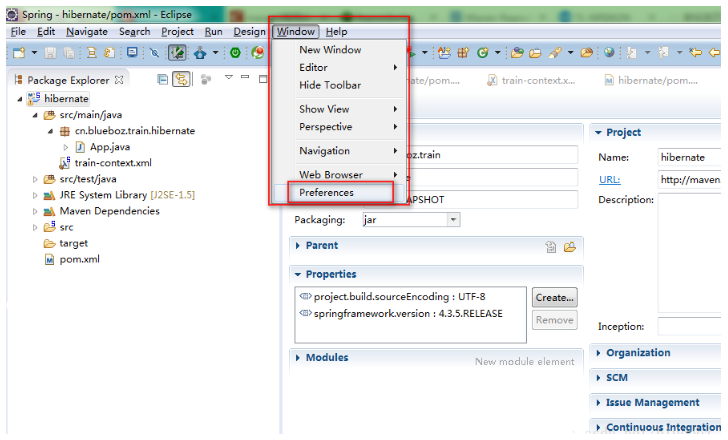Expand the src/test/java folder
The height and width of the screenshot is (440, 728).
(x=36, y=179)
